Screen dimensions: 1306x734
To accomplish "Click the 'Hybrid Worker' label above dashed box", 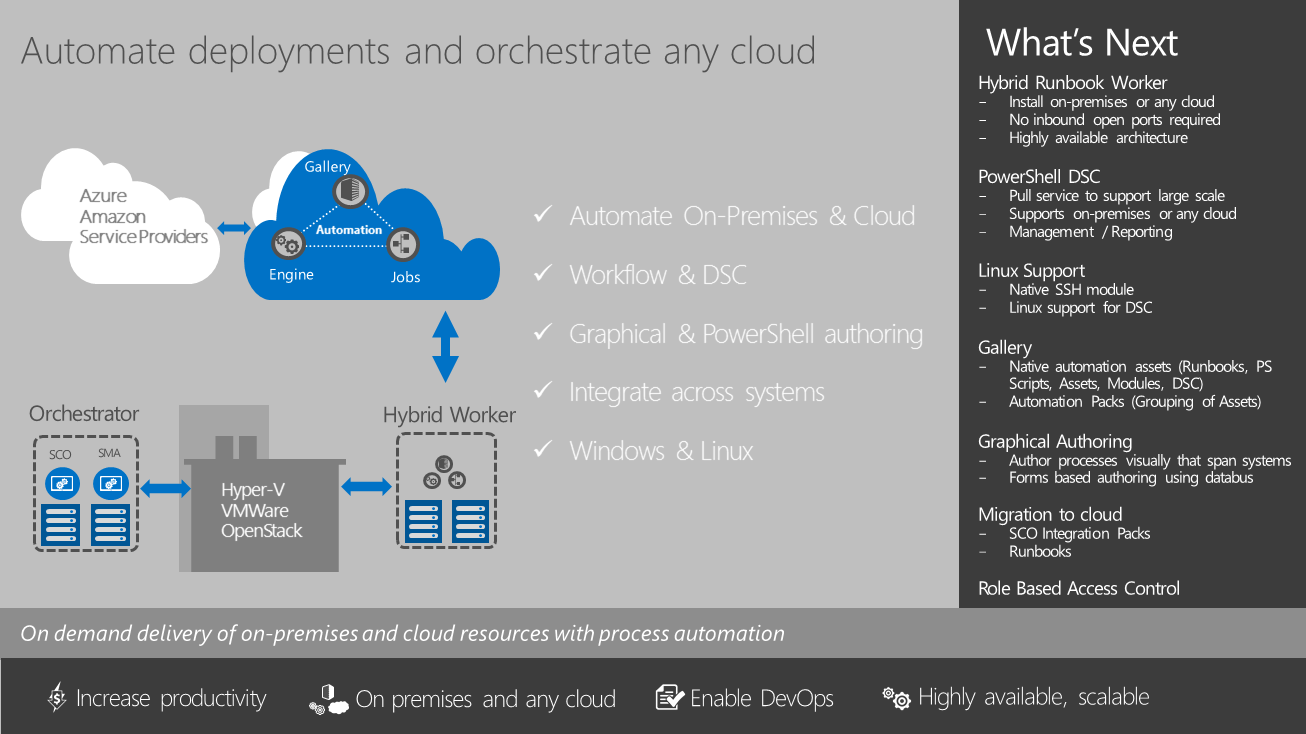I will 449,415.
